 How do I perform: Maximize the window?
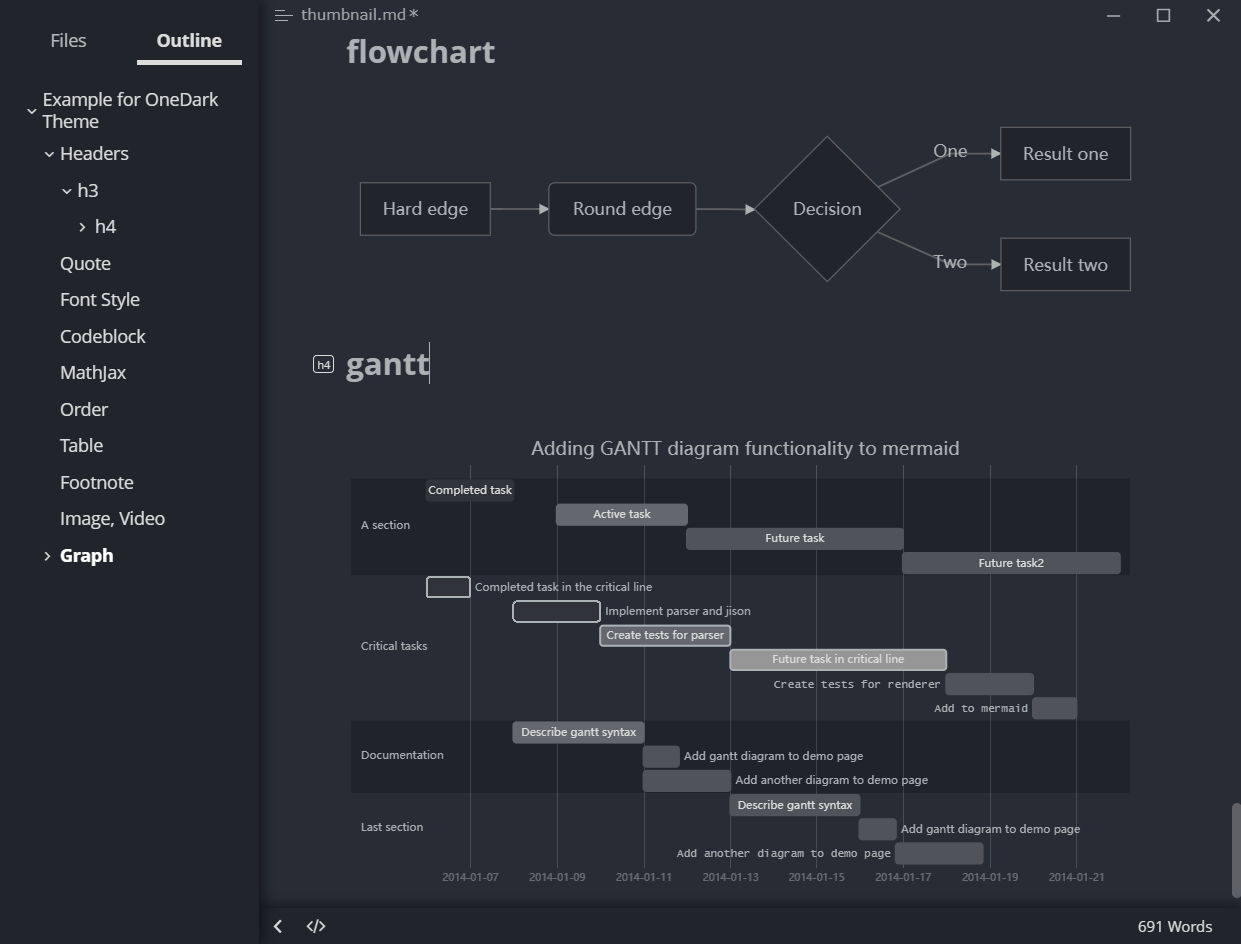[1163, 15]
